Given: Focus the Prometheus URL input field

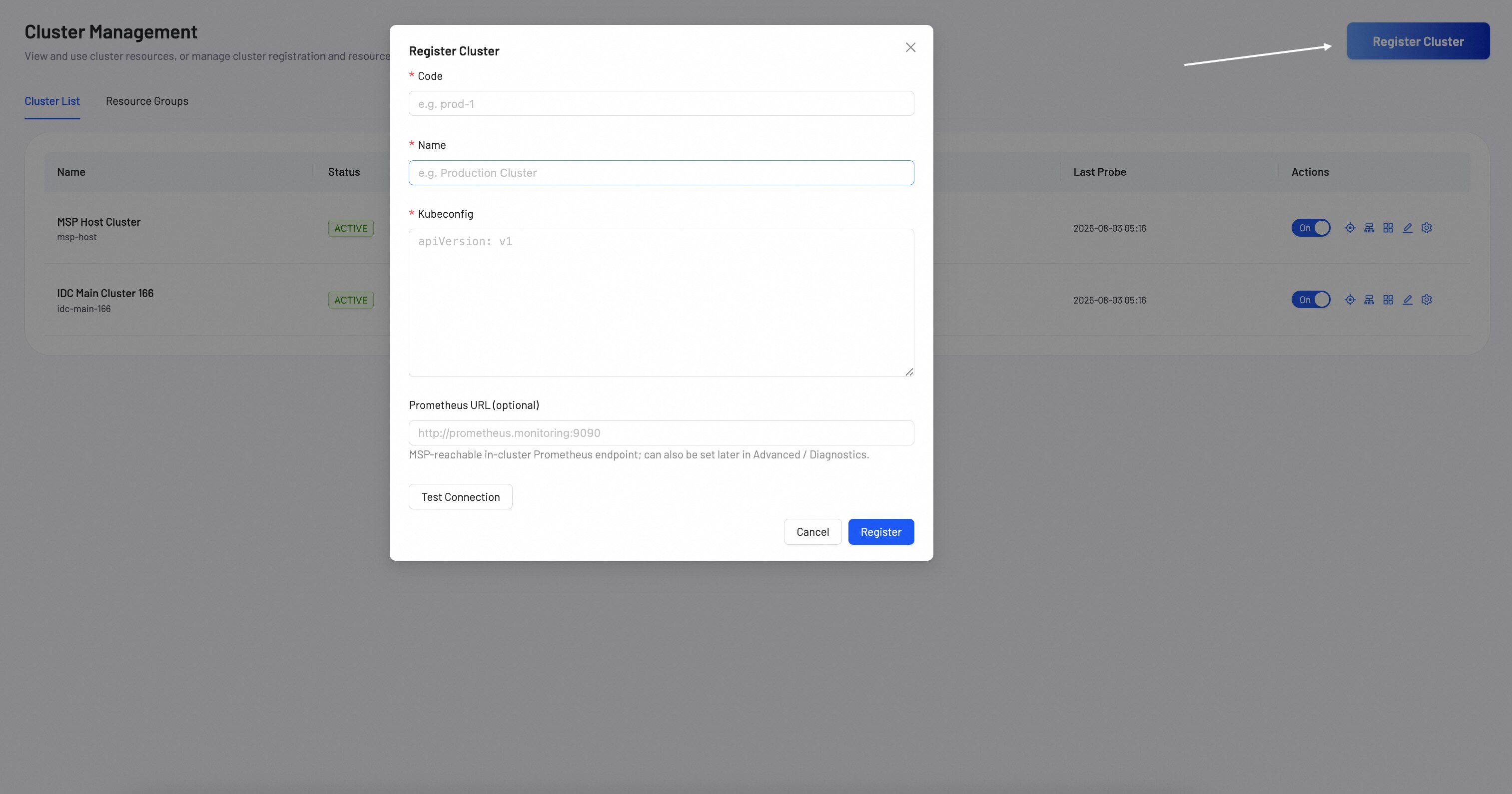Looking at the screenshot, I should 662,433.
